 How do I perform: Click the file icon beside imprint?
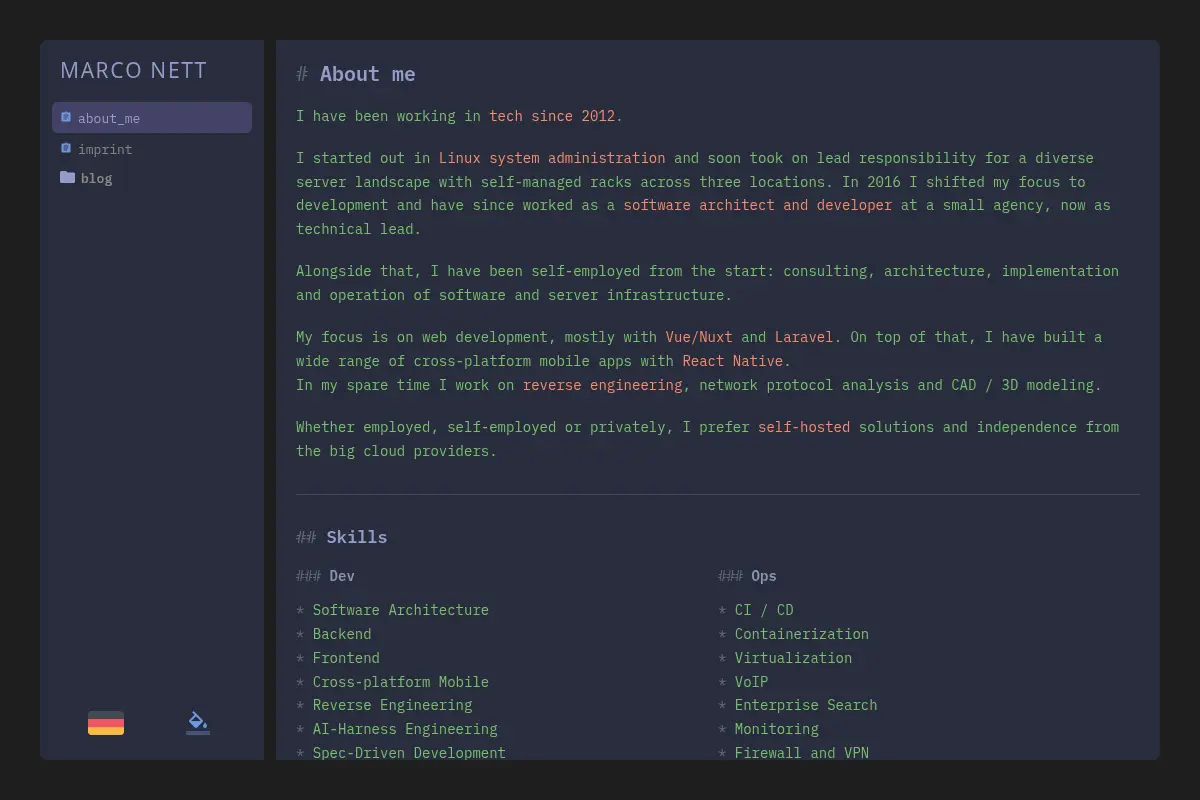(x=66, y=148)
